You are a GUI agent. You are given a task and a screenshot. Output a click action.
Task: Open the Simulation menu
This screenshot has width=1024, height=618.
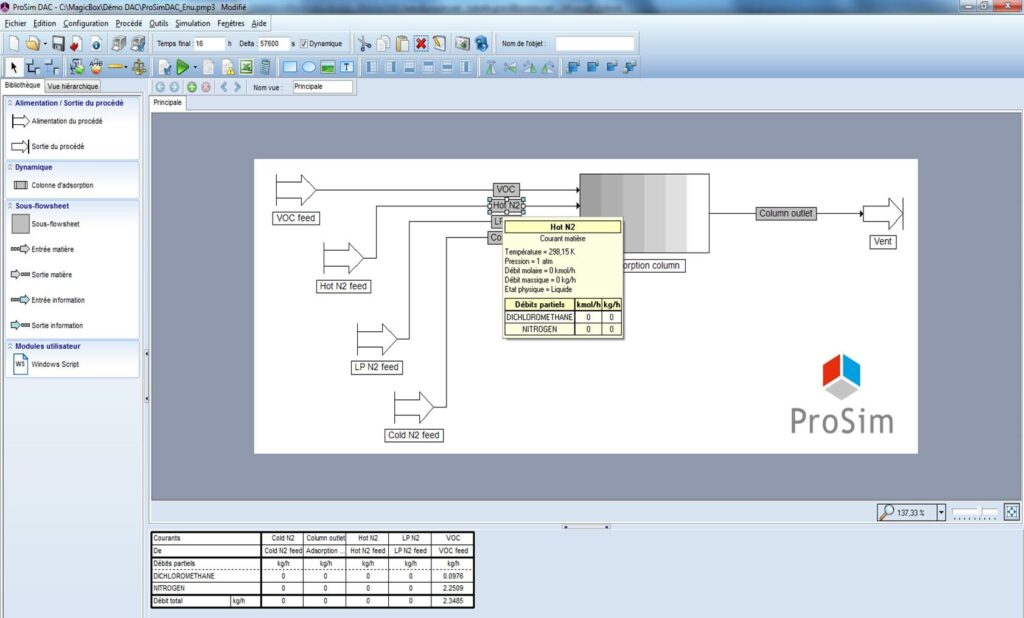[x=193, y=24]
